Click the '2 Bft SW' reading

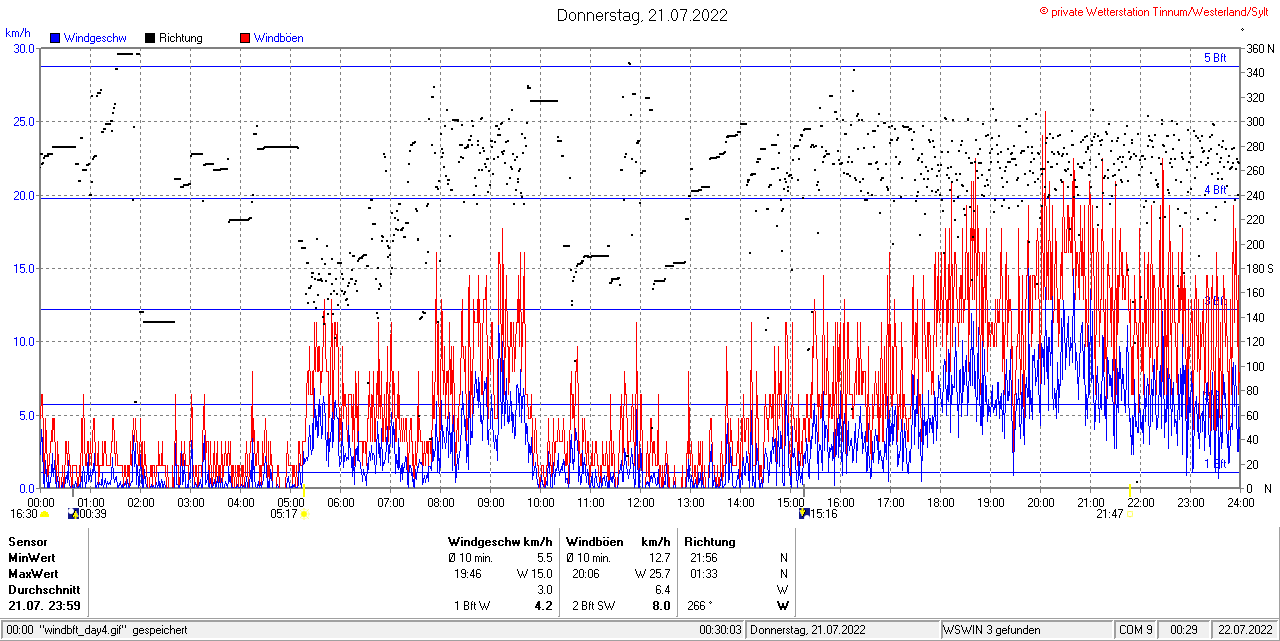pyautogui.click(x=593, y=606)
